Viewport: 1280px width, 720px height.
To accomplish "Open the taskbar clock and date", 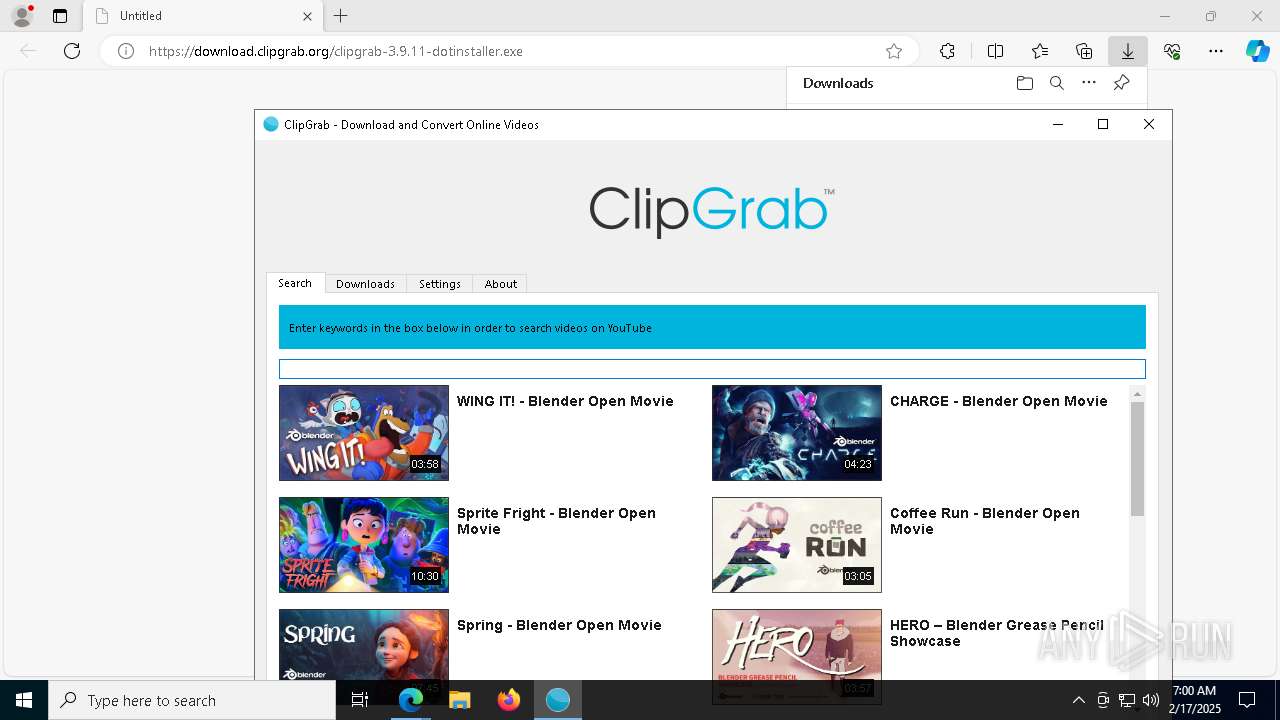I will (1195, 700).
